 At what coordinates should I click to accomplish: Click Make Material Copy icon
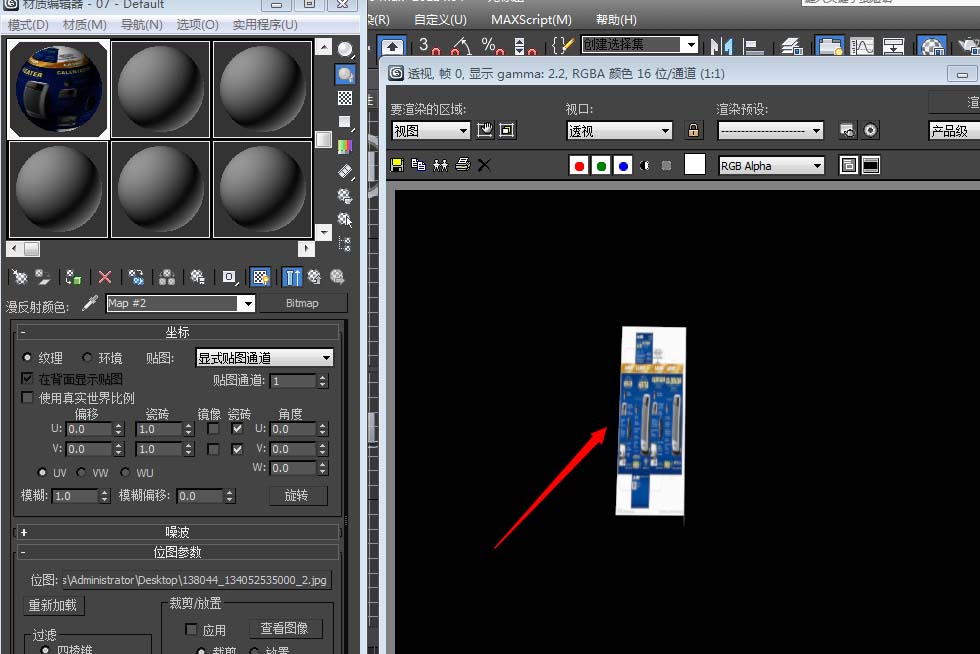coord(136,277)
